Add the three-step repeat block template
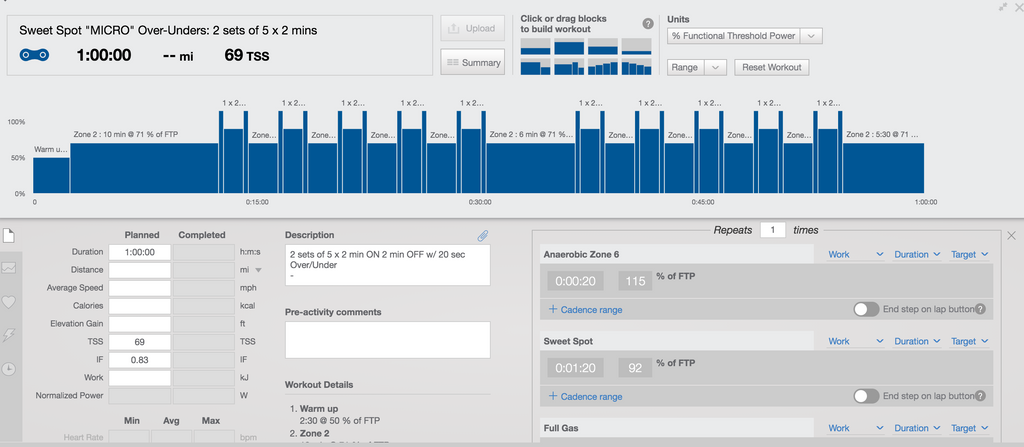 point(569,67)
